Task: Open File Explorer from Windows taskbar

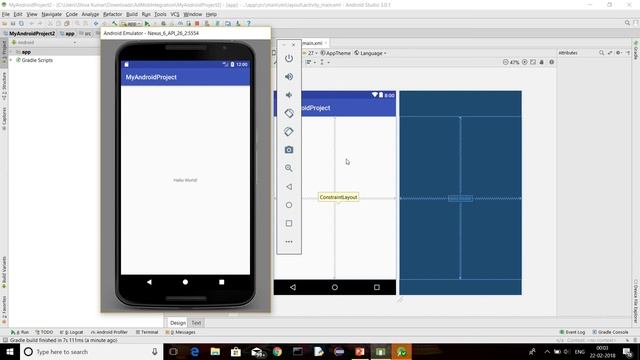Action: click(x=215, y=352)
